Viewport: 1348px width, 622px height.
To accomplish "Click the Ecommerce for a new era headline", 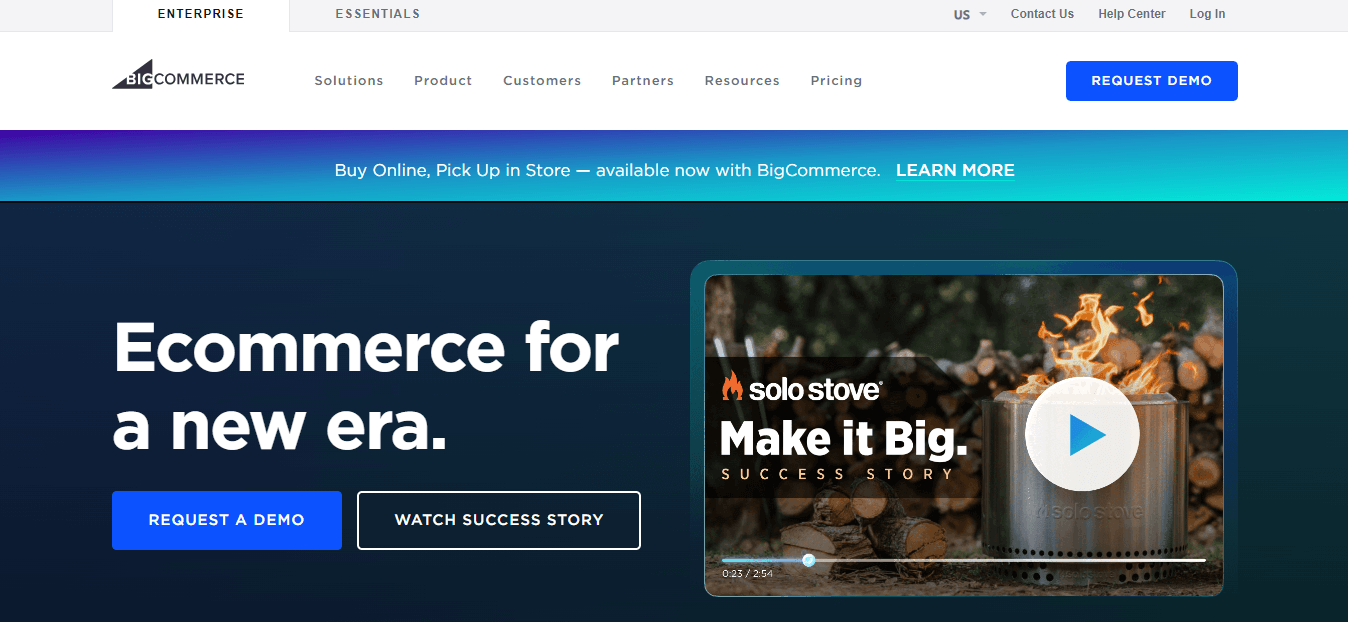I will 366,386.
